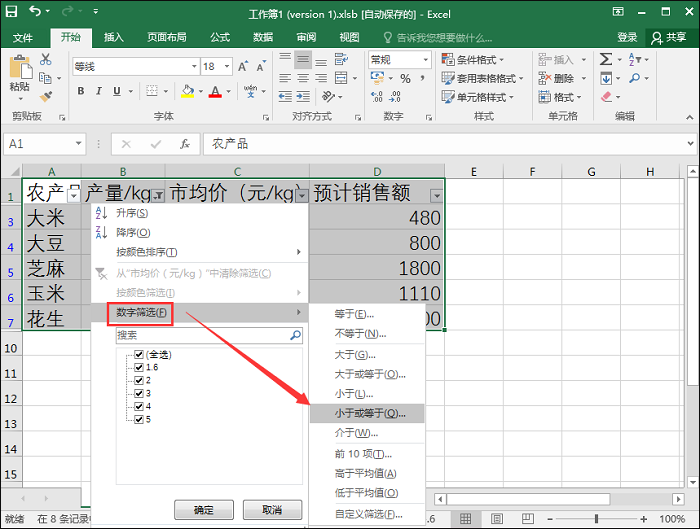Uncheck the value 3 checkbox
700x529 pixels.
click(139, 393)
